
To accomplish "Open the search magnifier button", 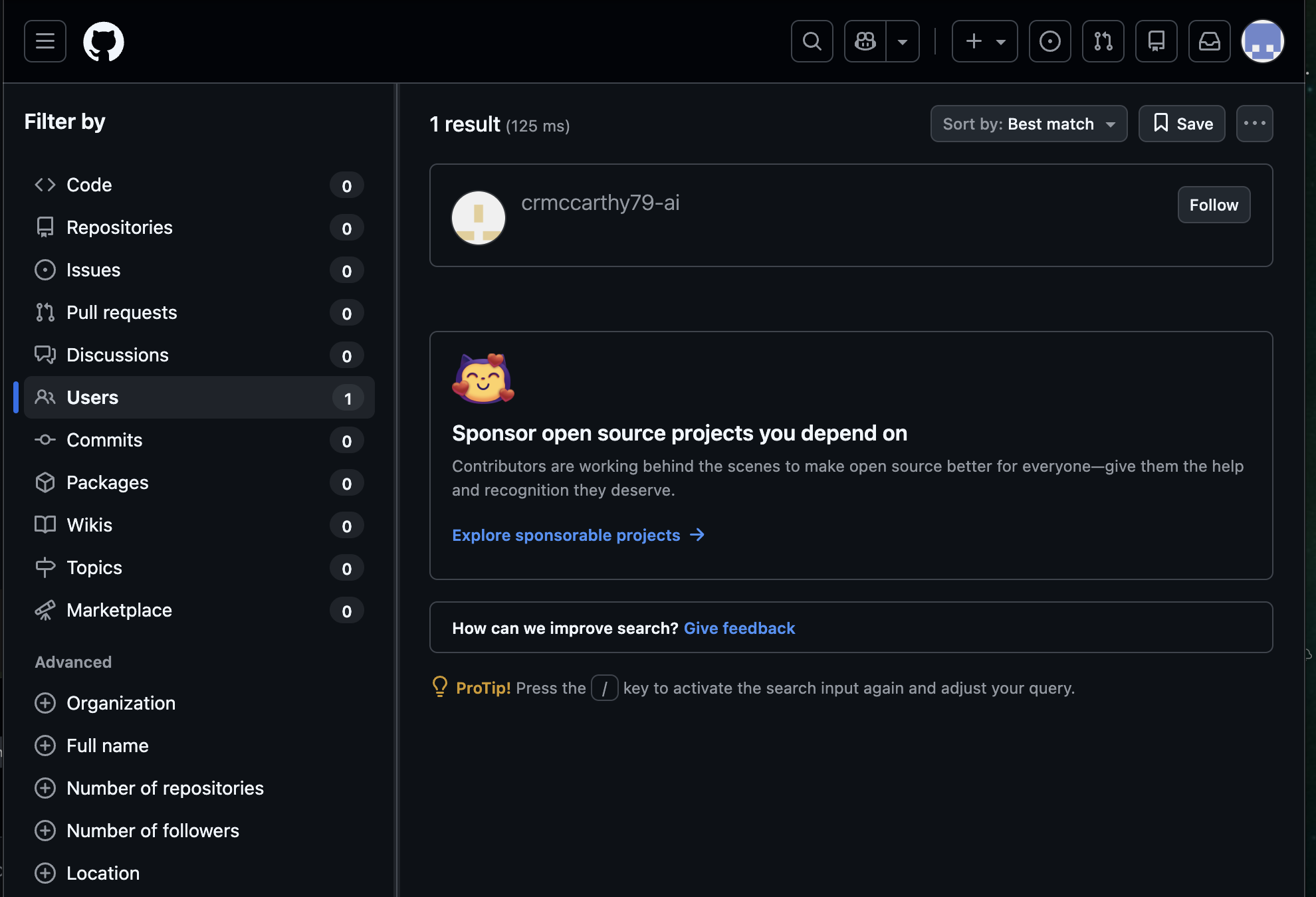I will point(812,41).
